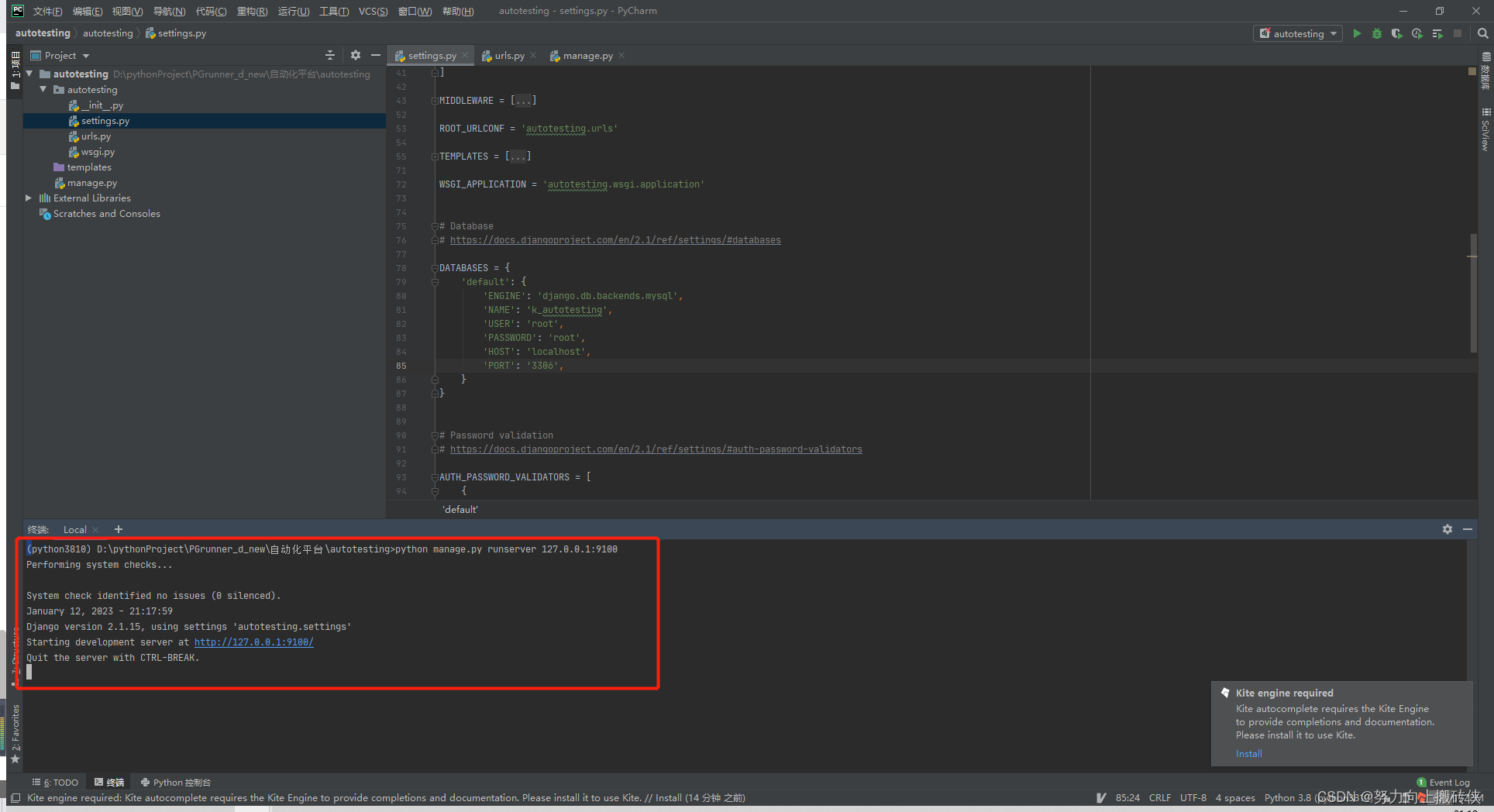Click the 4 spaces indent setting
Image resolution: width=1494 pixels, height=812 pixels.
(1235, 797)
